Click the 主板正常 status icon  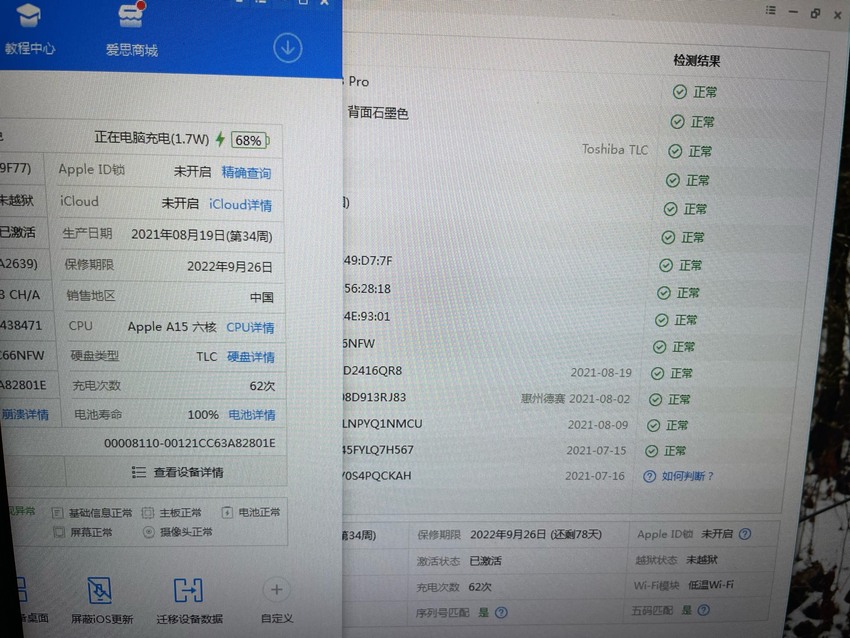pos(147,512)
